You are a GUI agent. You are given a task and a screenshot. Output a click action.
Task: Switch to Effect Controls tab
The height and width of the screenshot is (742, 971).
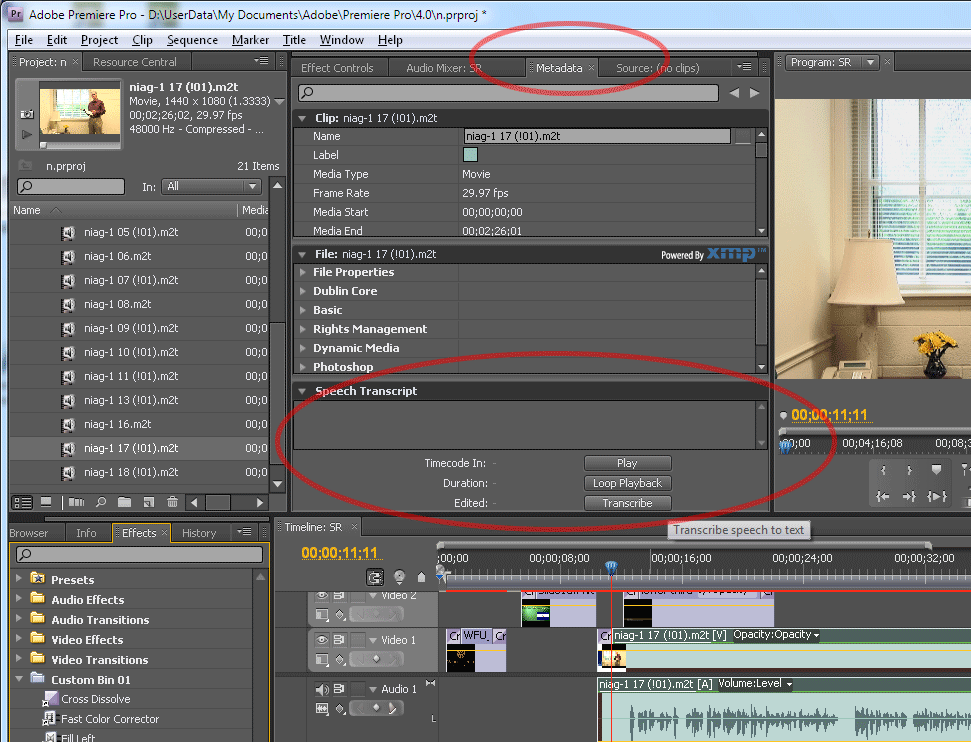[337, 68]
